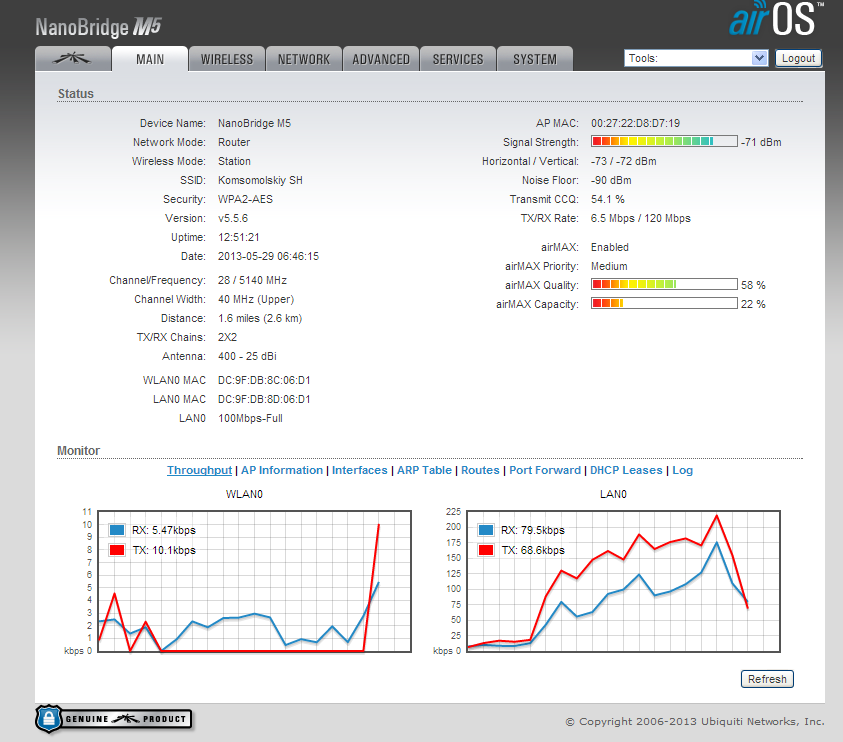Refresh the monitor graphs
The height and width of the screenshot is (742, 843).
click(x=767, y=679)
